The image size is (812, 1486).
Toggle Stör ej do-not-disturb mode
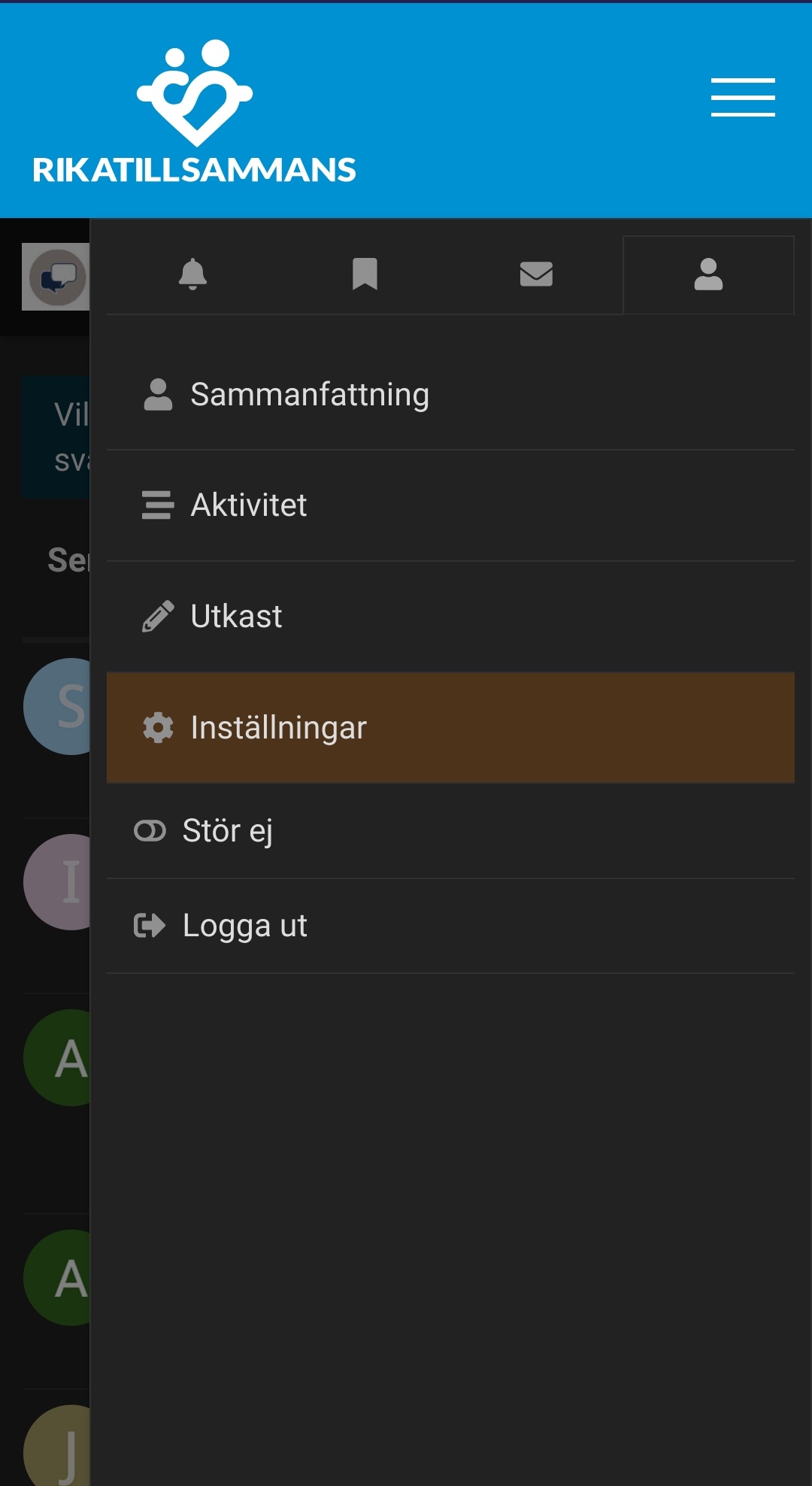(227, 830)
